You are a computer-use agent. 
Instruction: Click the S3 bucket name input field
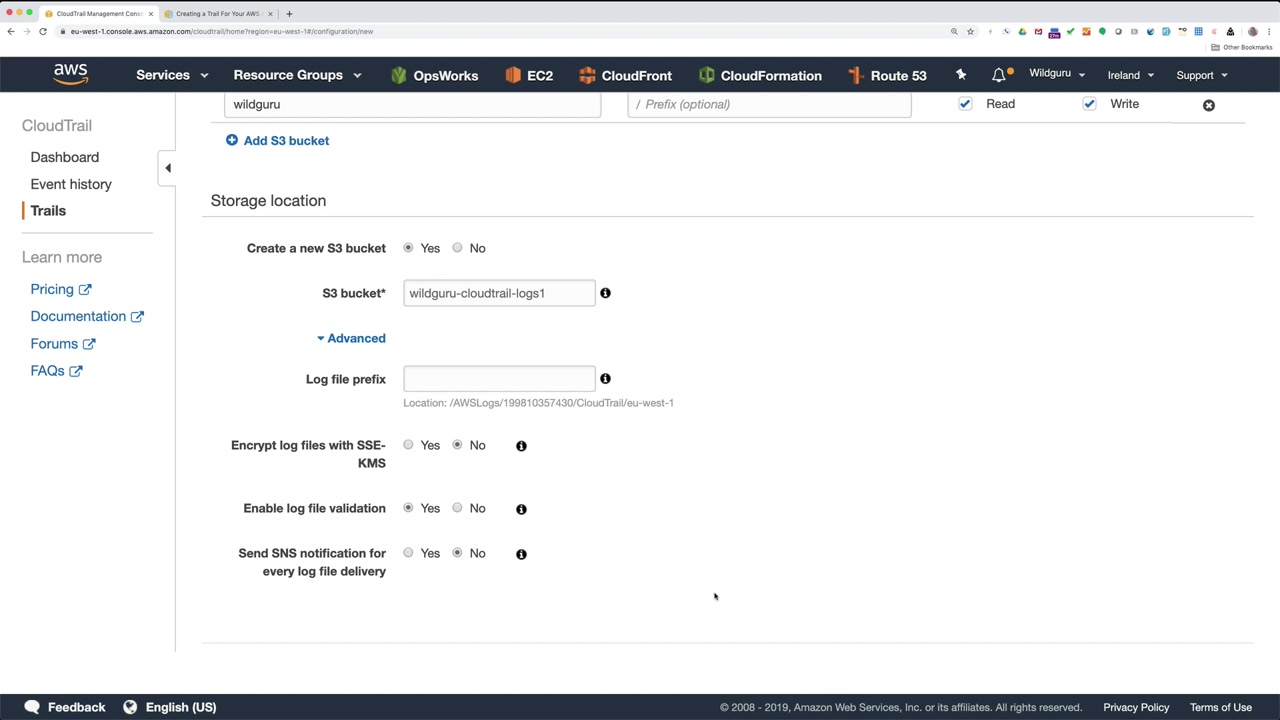(499, 293)
